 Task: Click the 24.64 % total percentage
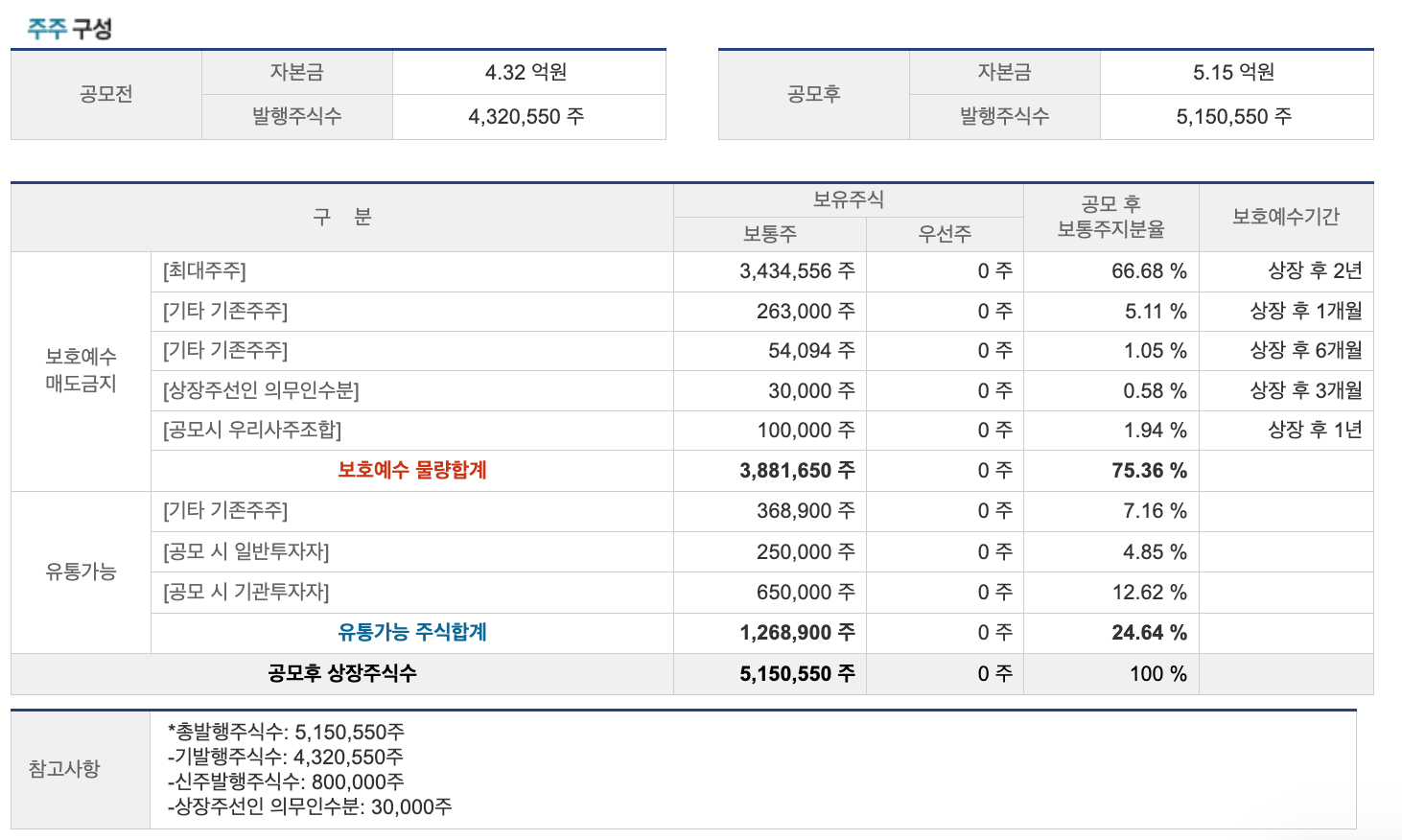1149,633
